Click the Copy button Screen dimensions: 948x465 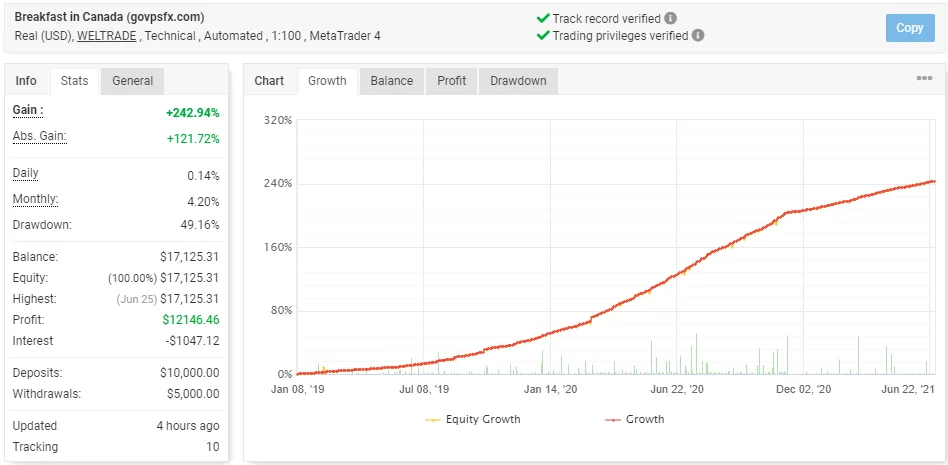pos(909,28)
